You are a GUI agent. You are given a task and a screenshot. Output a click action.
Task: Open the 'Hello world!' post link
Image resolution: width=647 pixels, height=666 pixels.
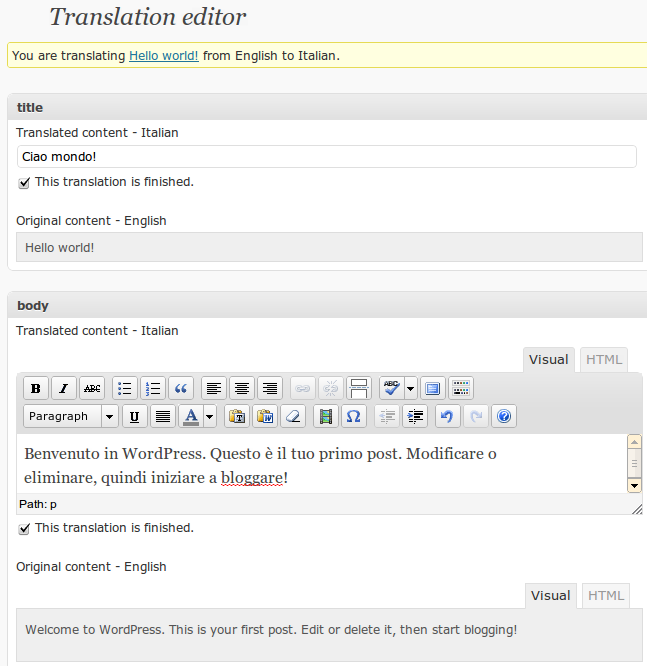click(164, 56)
